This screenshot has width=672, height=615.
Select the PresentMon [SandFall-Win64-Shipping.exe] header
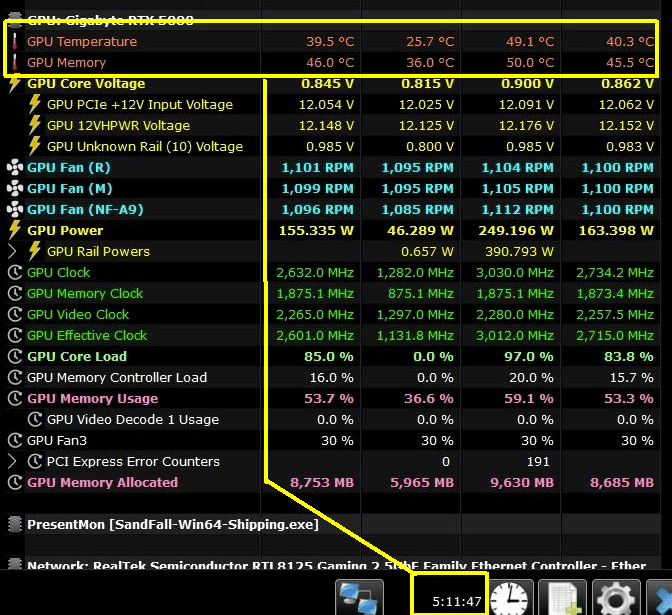pos(173,525)
